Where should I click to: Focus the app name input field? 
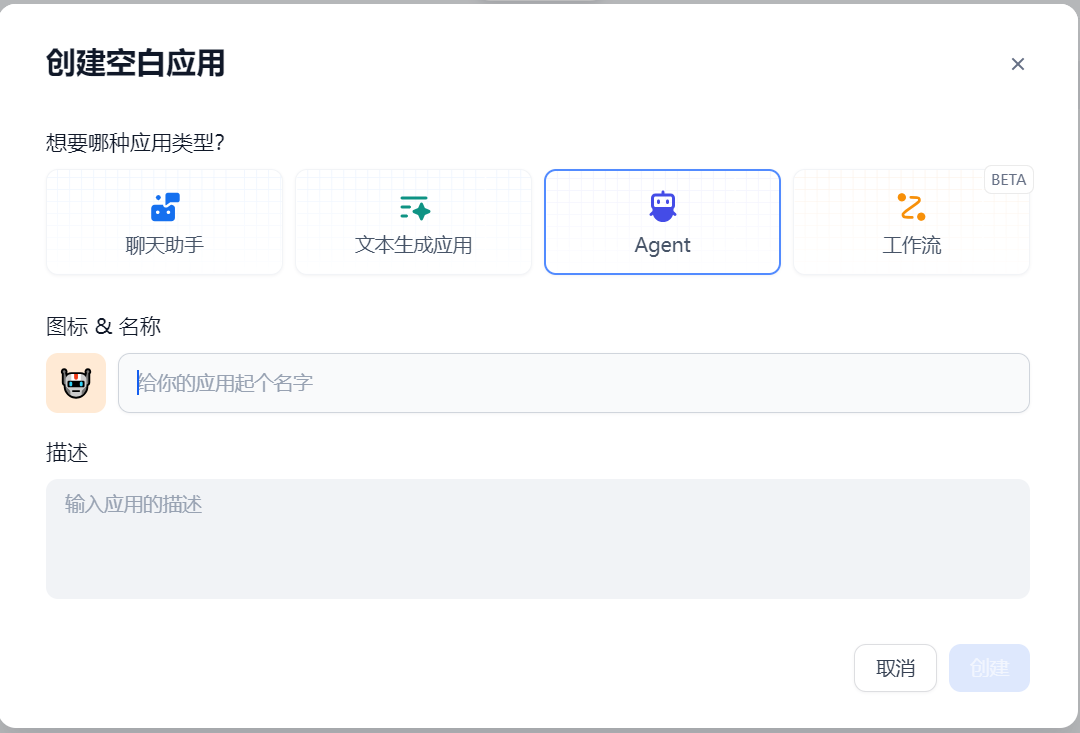coord(574,383)
